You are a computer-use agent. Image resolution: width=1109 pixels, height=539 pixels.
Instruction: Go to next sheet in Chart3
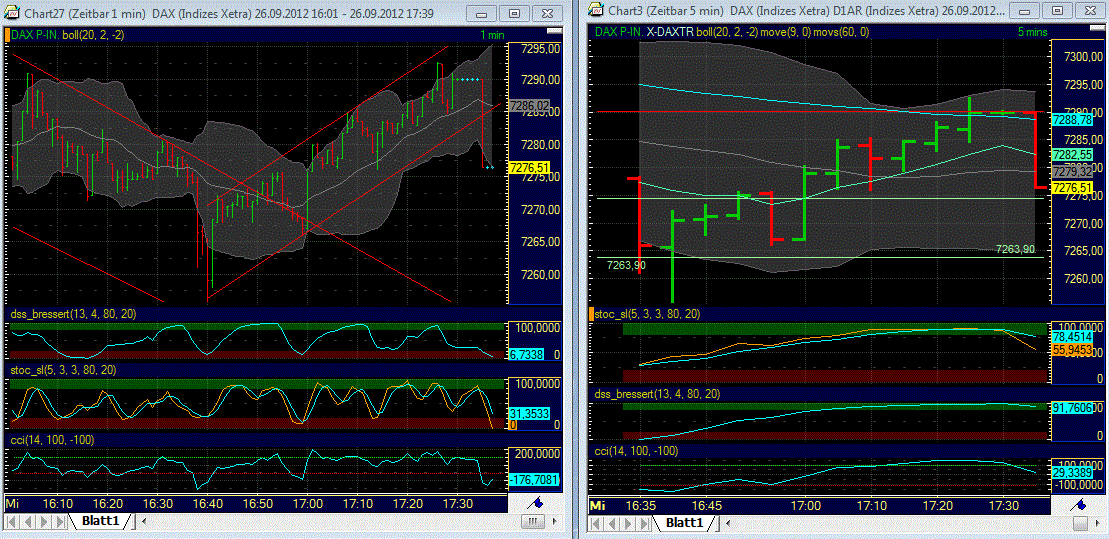[628, 523]
